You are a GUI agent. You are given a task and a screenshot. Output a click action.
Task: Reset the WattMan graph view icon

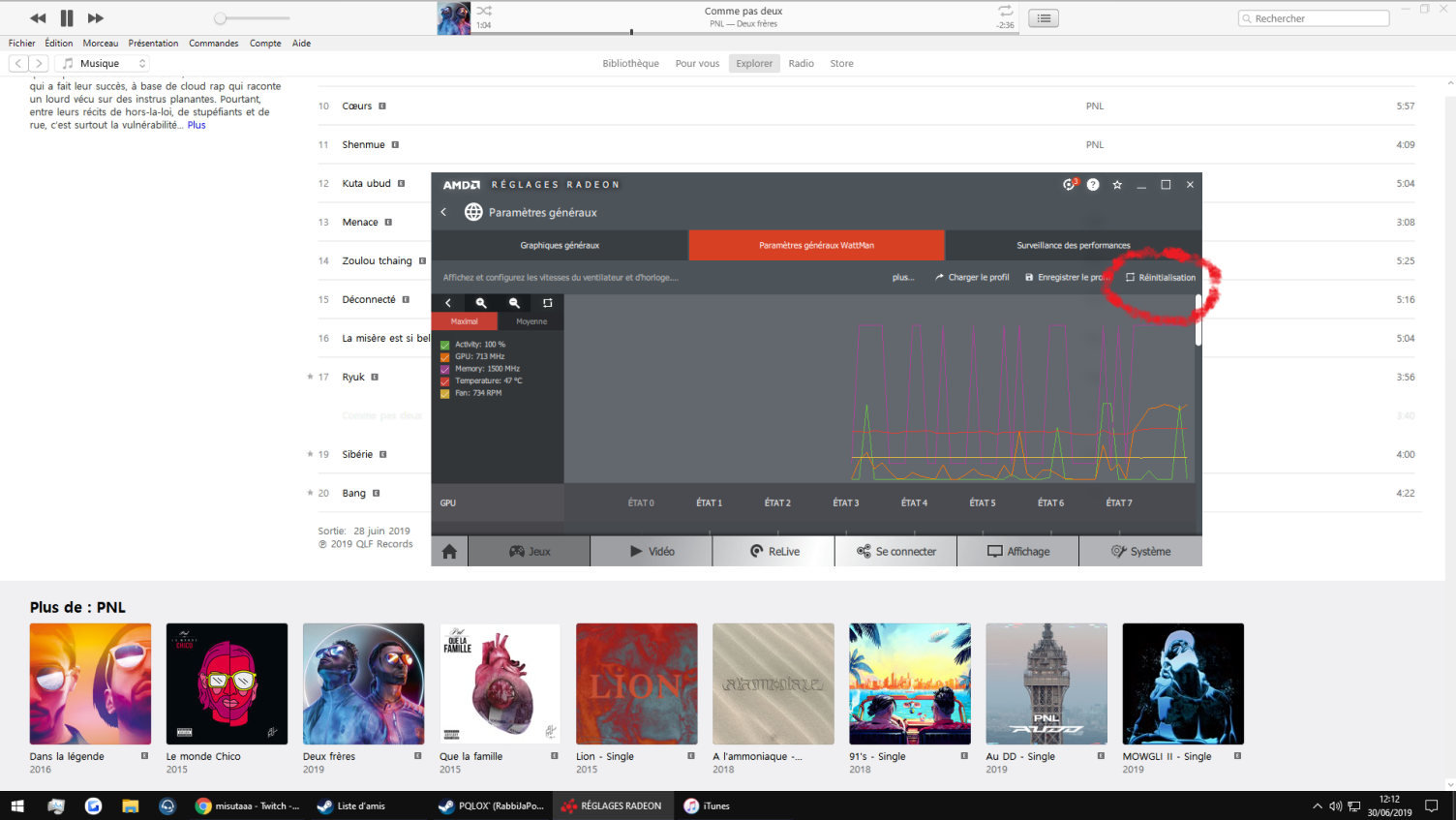pyautogui.click(x=547, y=303)
